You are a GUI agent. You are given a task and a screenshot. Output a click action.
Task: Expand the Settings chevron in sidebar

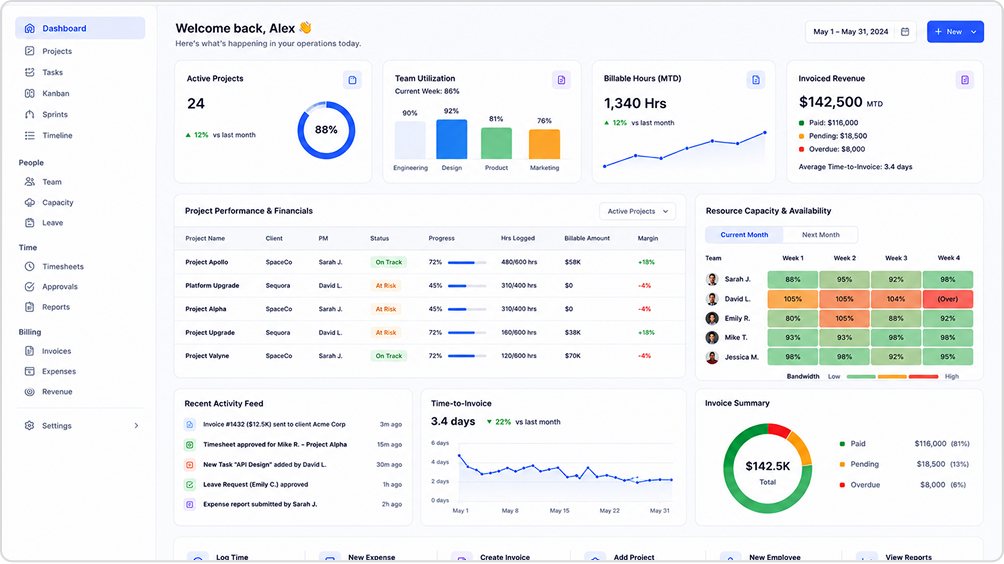pos(136,426)
